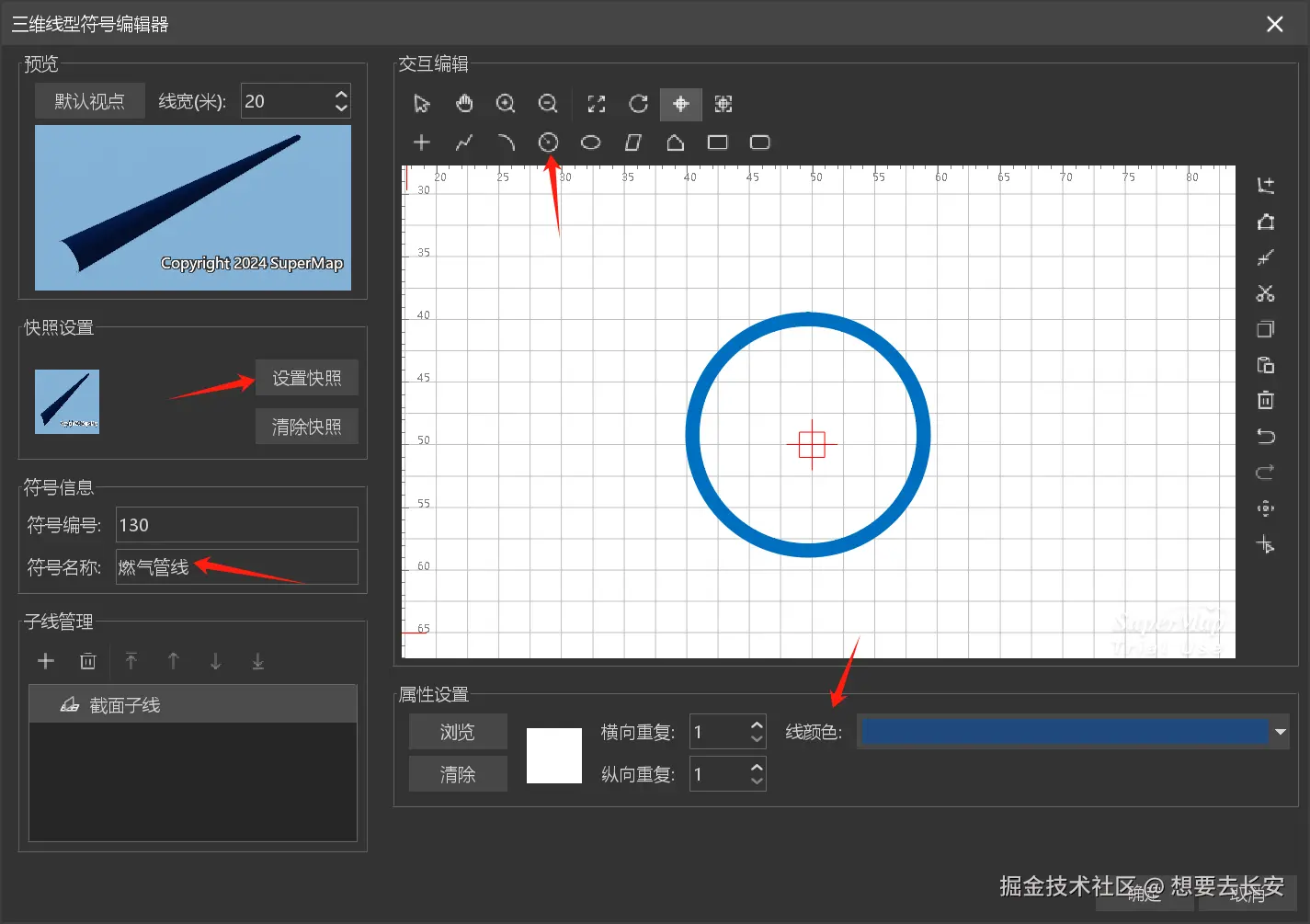Decrease 横向重复 value
This screenshot has width=1310, height=924.
click(x=757, y=739)
